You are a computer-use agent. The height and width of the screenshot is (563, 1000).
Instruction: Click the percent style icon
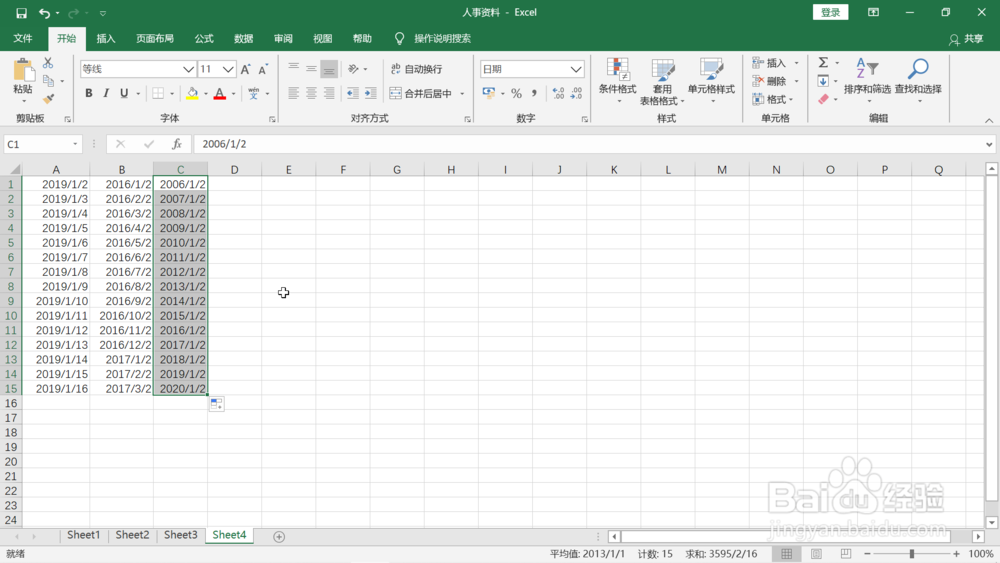516,94
